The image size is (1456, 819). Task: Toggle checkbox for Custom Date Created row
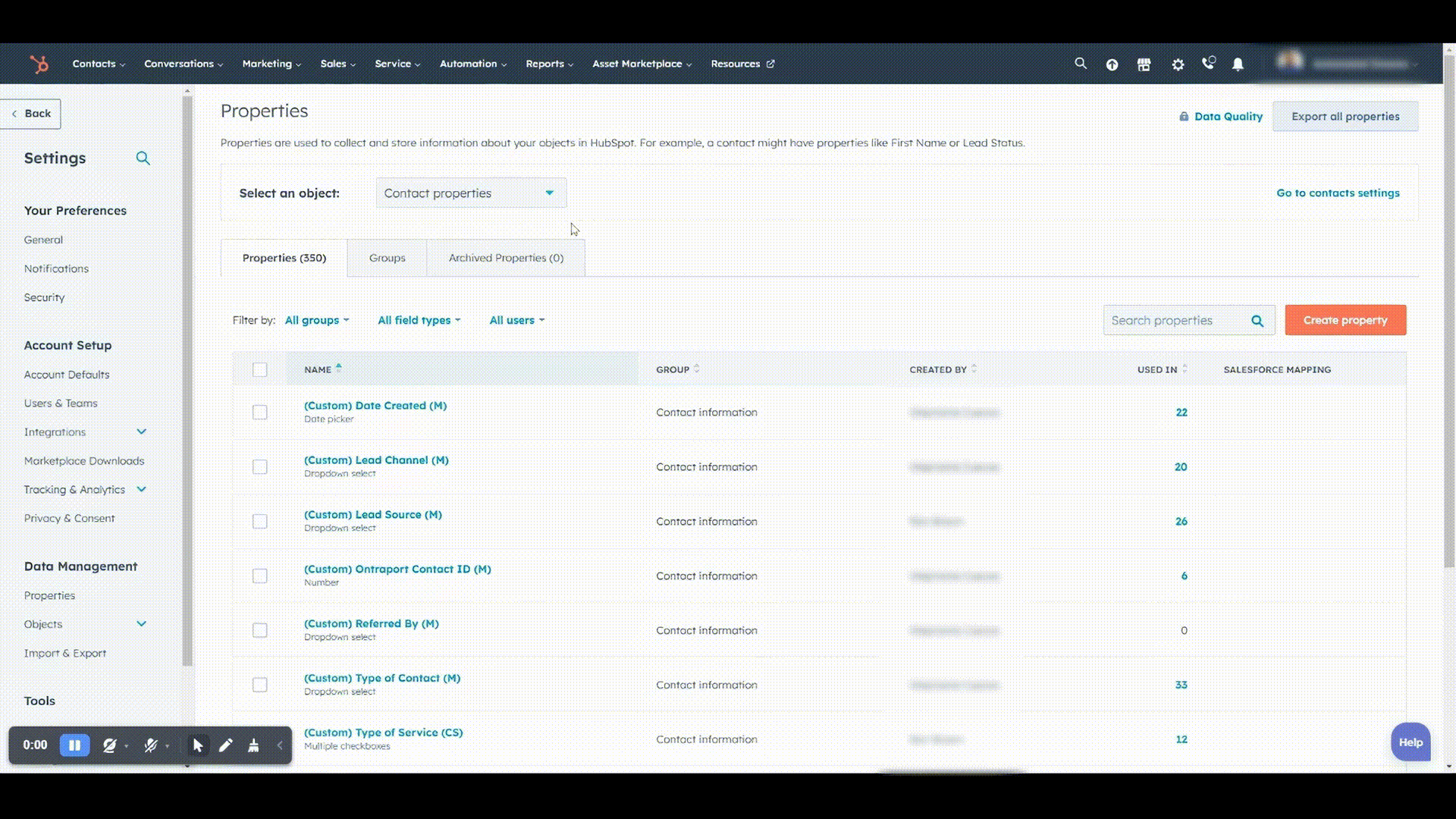260,412
